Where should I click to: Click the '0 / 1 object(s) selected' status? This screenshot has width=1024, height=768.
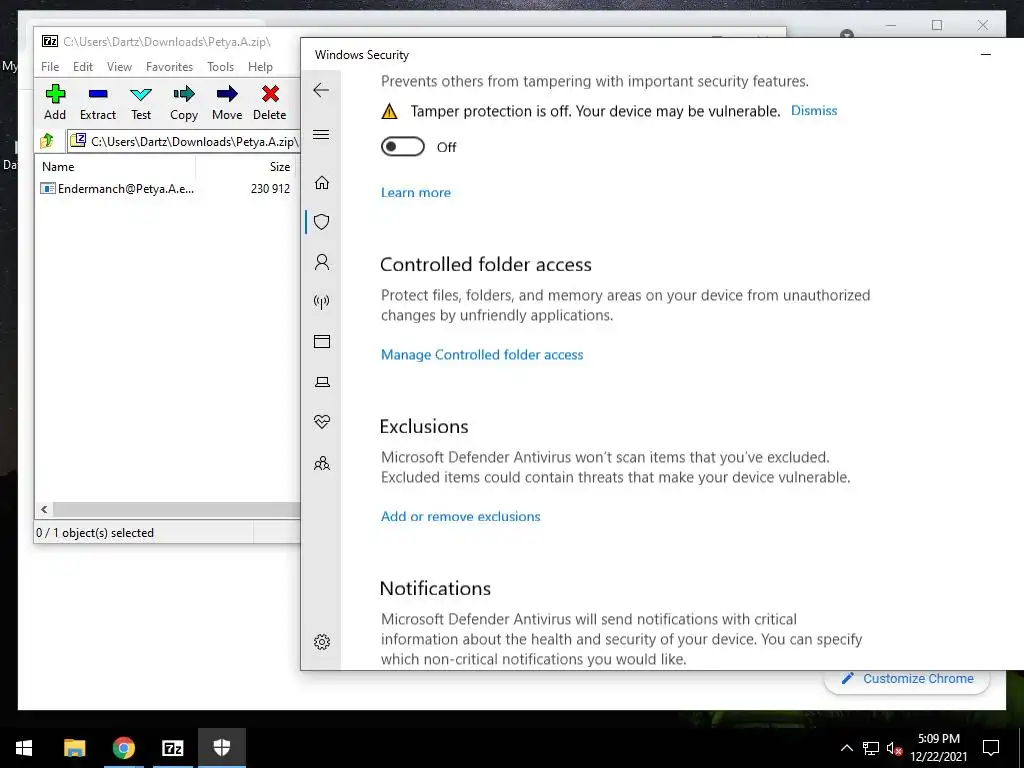coord(95,533)
